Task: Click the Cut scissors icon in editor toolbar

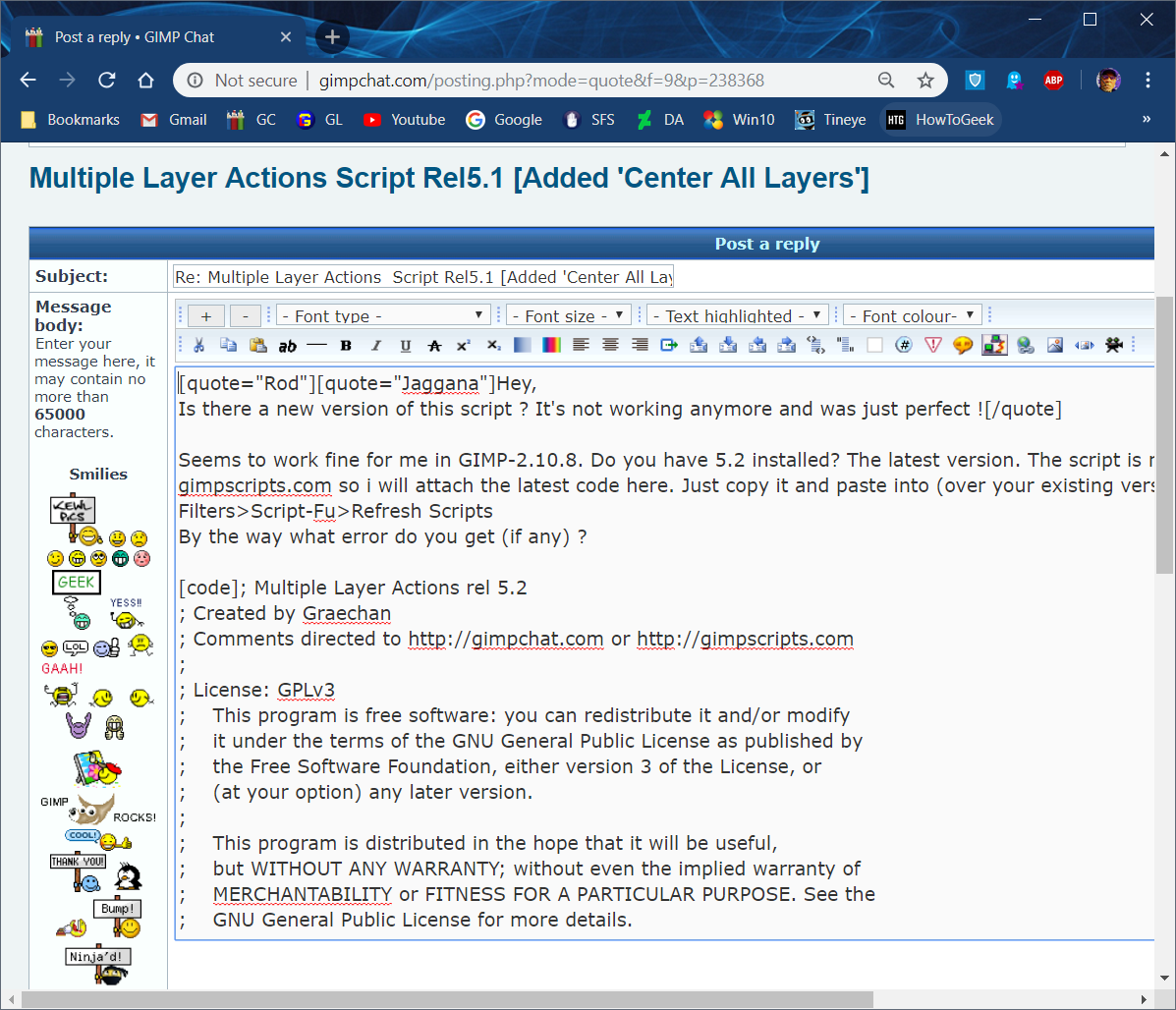Action: pos(198,345)
